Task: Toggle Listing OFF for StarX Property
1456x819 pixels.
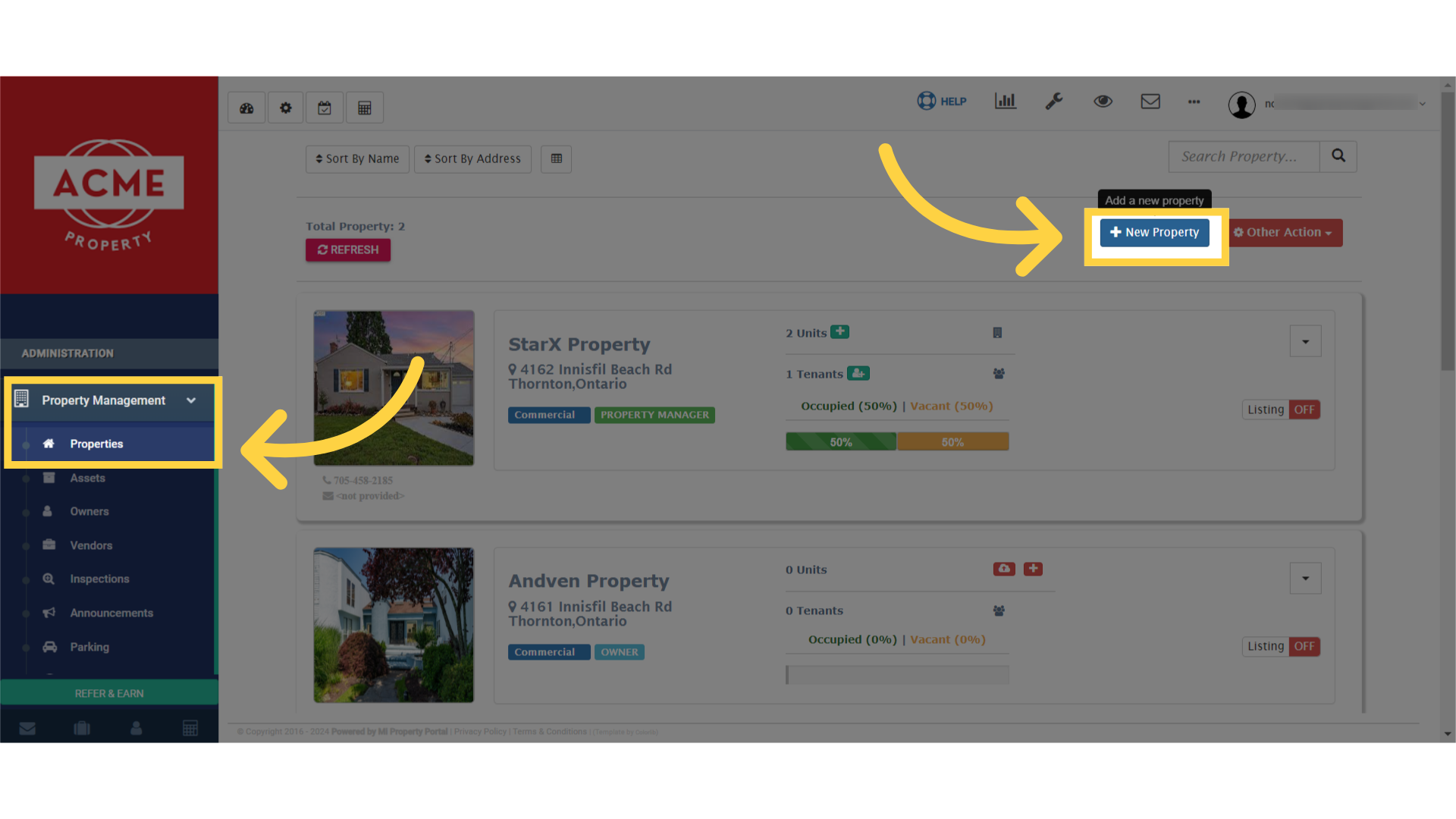Action: 1304,409
